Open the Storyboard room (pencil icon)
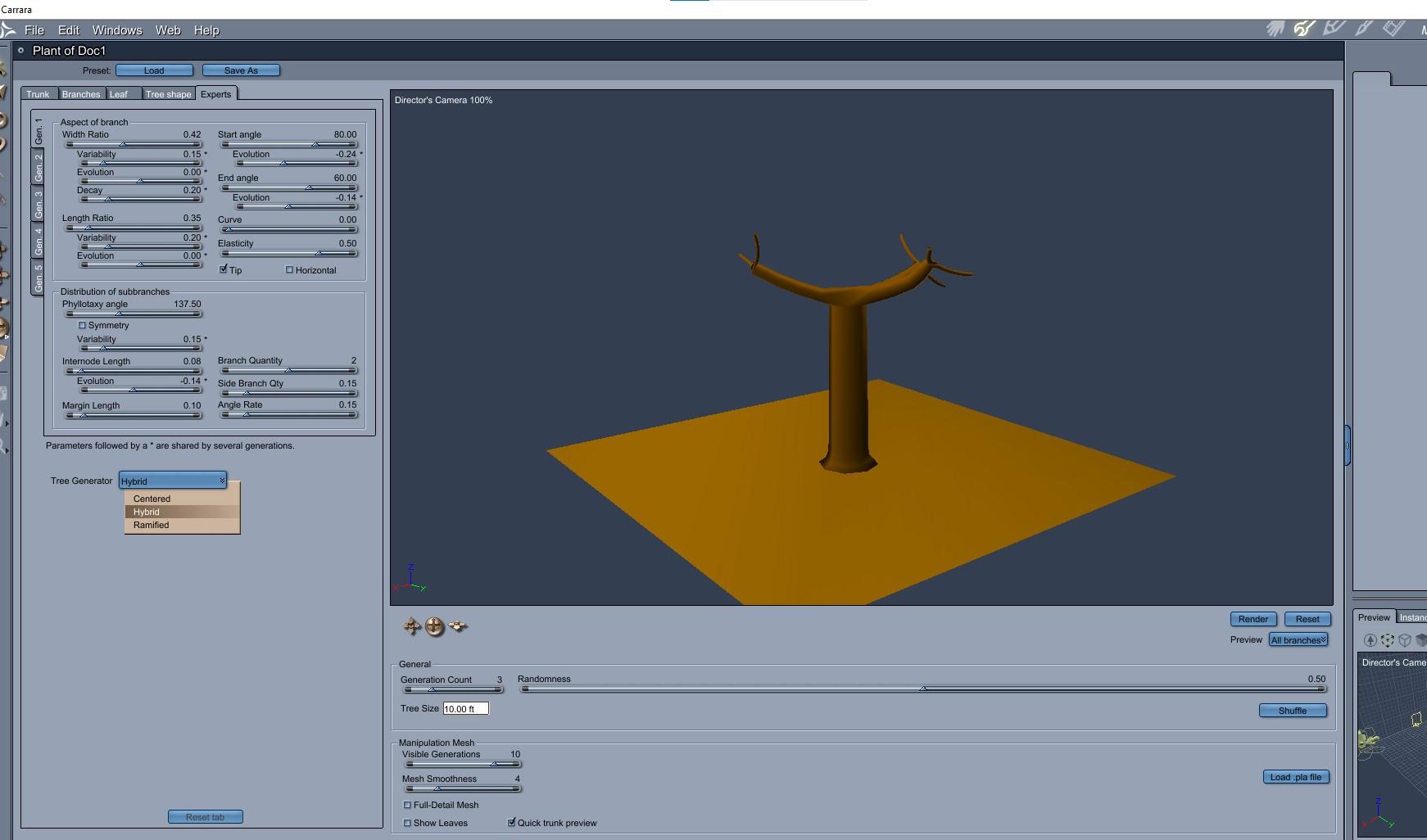Viewport: 1427px width, 840px height. pyautogui.click(x=1334, y=29)
